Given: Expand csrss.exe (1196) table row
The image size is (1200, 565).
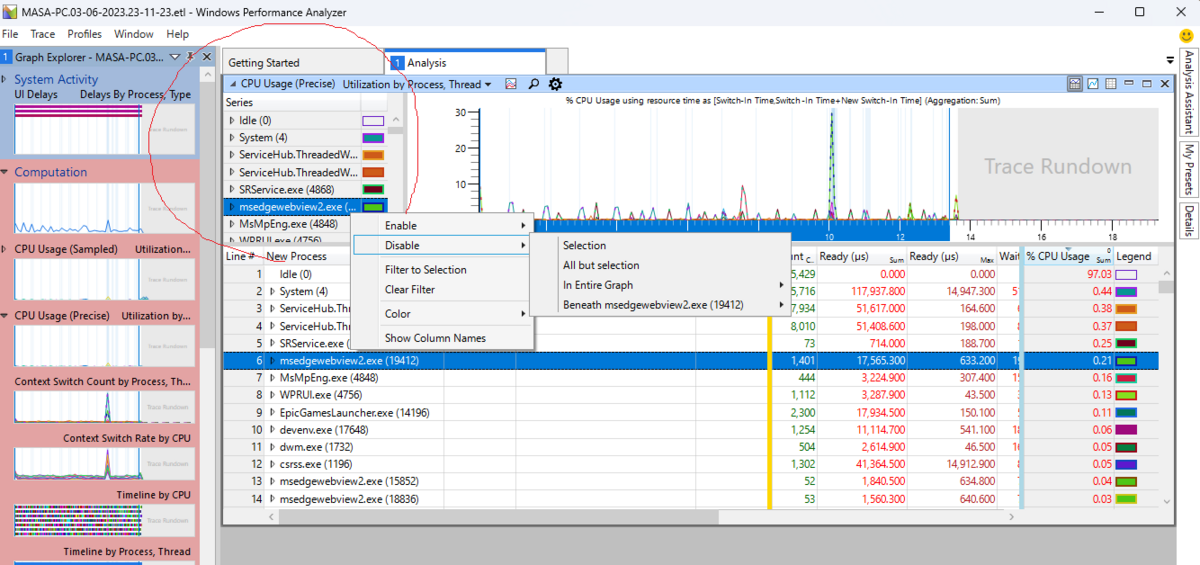Looking at the screenshot, I should [x=272, y=464].
